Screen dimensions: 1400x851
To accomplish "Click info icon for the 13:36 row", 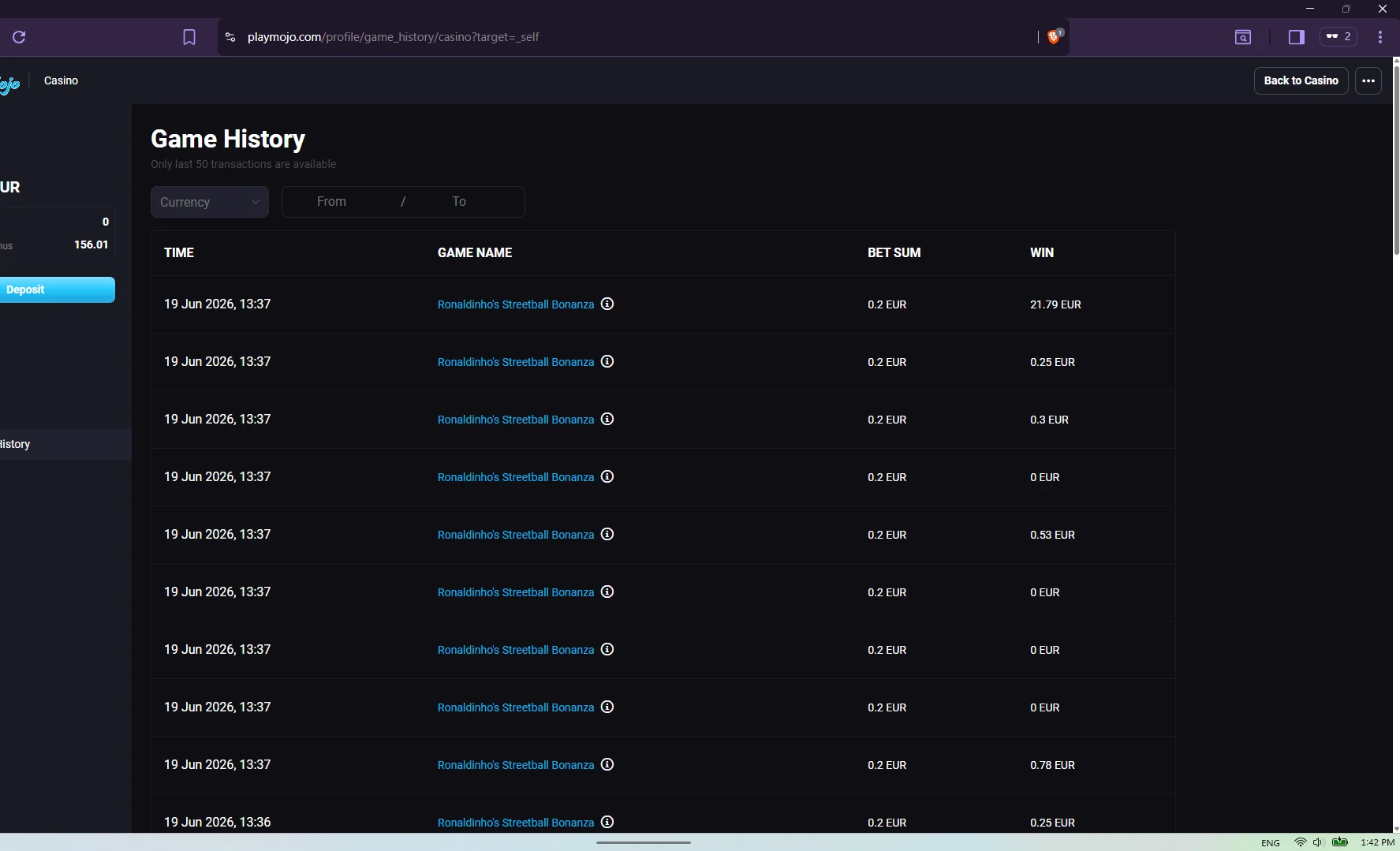I will pos(607,822).
